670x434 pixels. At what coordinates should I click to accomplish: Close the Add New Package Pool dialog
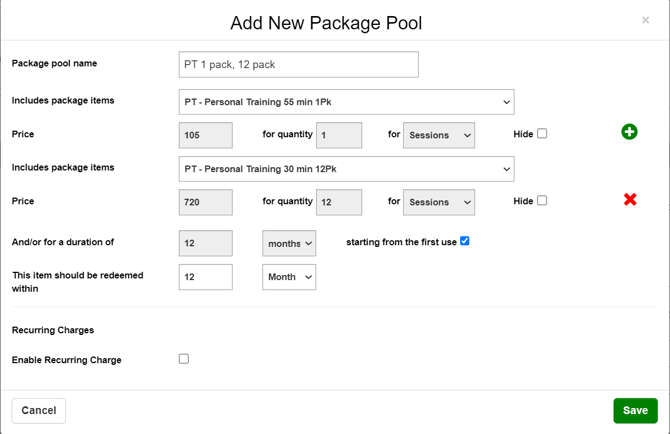[645, 20]
